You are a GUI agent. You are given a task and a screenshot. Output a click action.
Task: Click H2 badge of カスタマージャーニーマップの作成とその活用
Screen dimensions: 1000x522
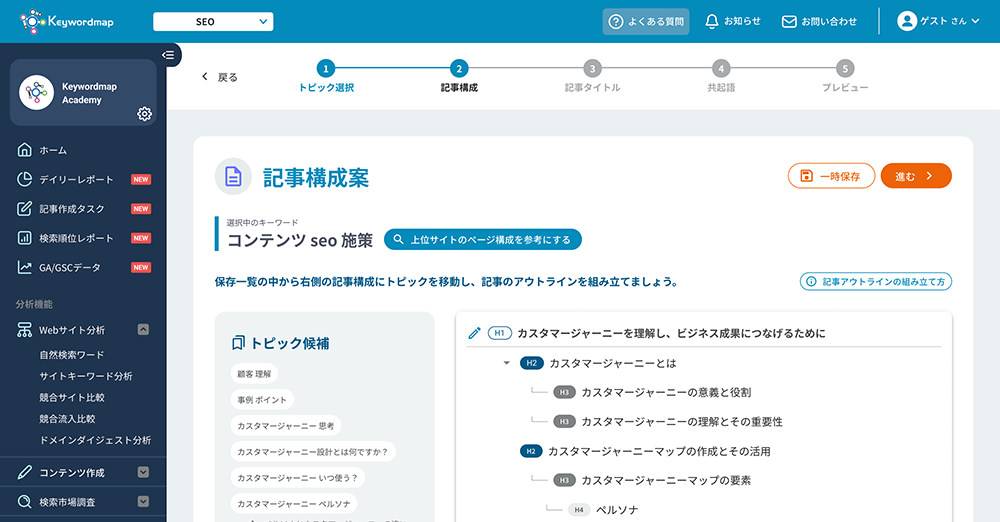click(x=531, y=451)
